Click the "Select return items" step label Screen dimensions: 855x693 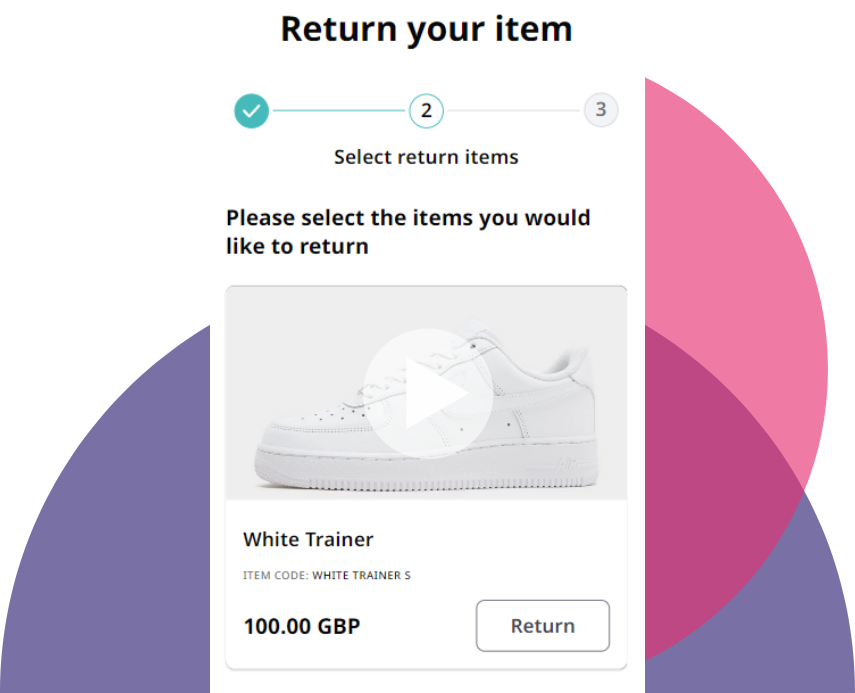point(426,157)
